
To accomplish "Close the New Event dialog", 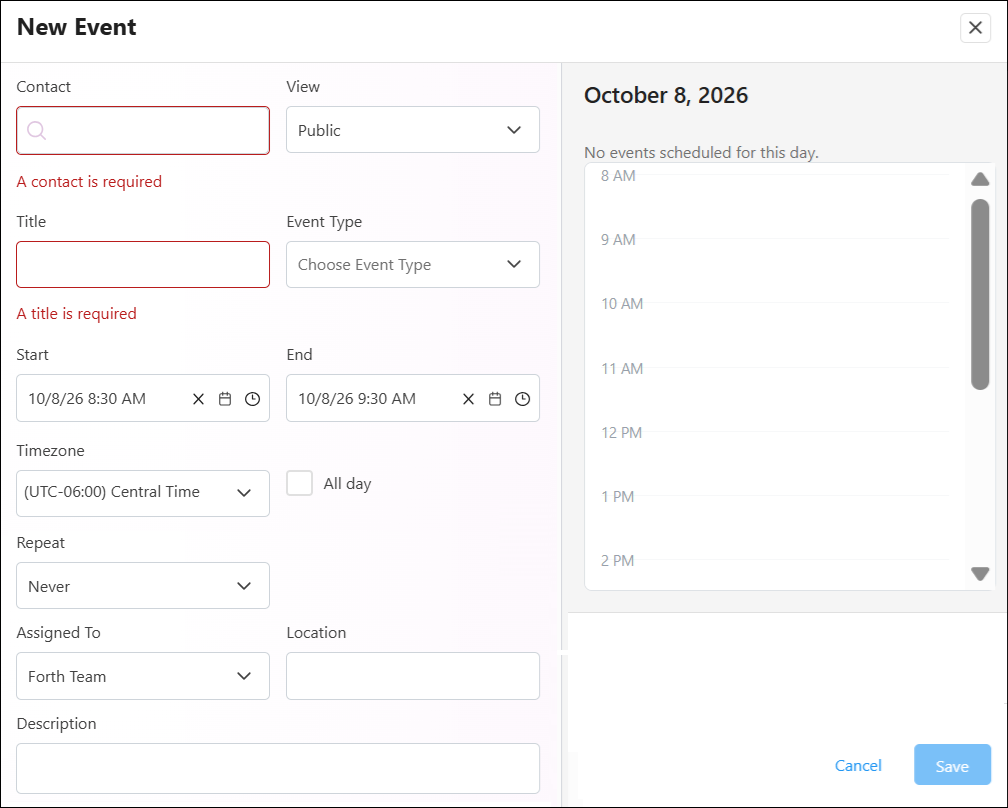I will 975,28.
